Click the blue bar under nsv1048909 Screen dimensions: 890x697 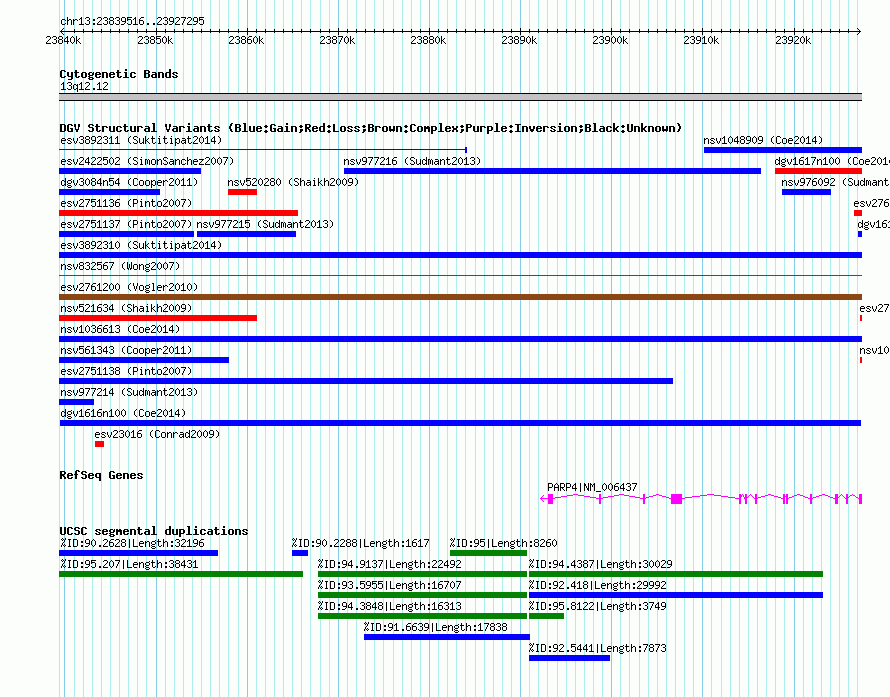point(783,150)
